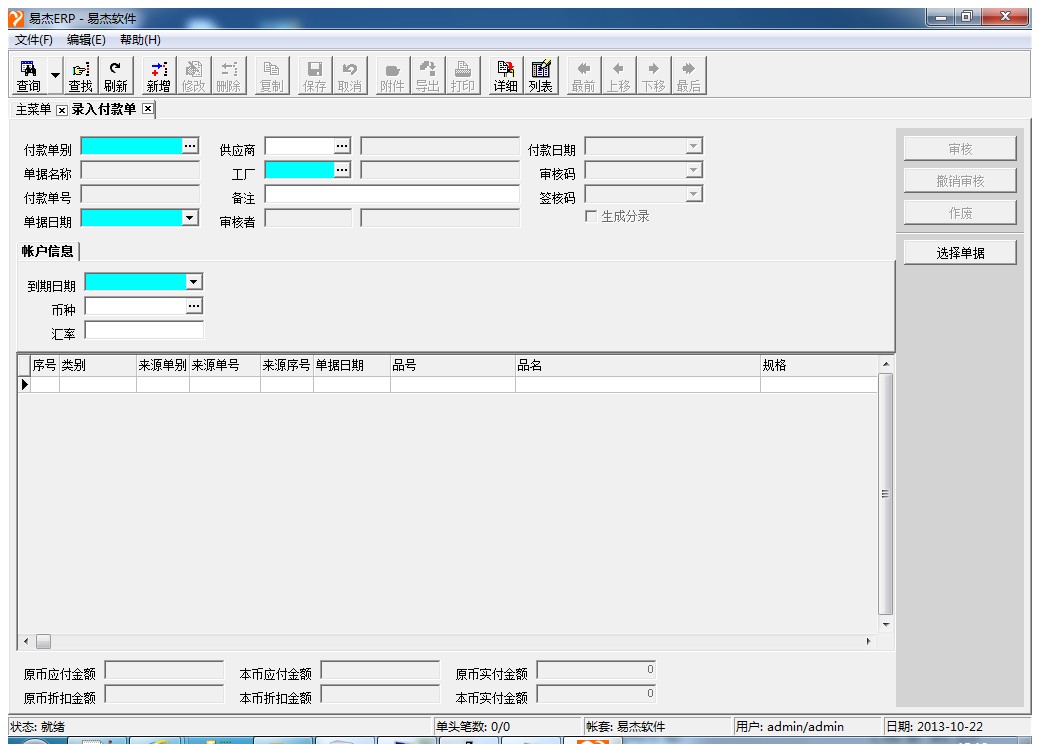The height and width of the screenshot is (744, 1040).
Task: Click the 保存 (Save) toolbar icon
Action: coord(314,75)
